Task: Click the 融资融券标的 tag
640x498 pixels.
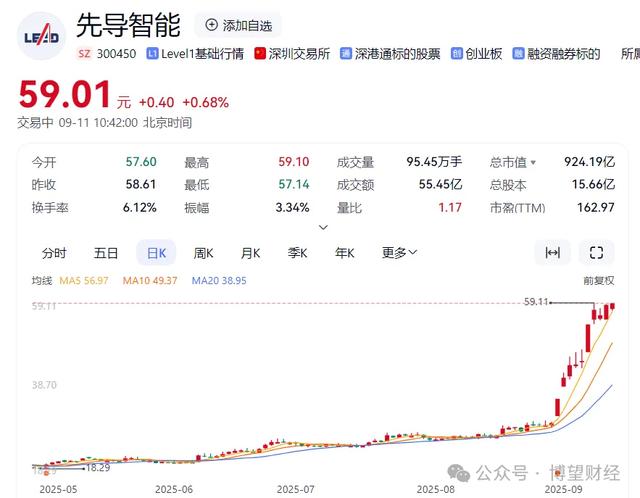Action: pyautogui.click(x=556, y=53)
